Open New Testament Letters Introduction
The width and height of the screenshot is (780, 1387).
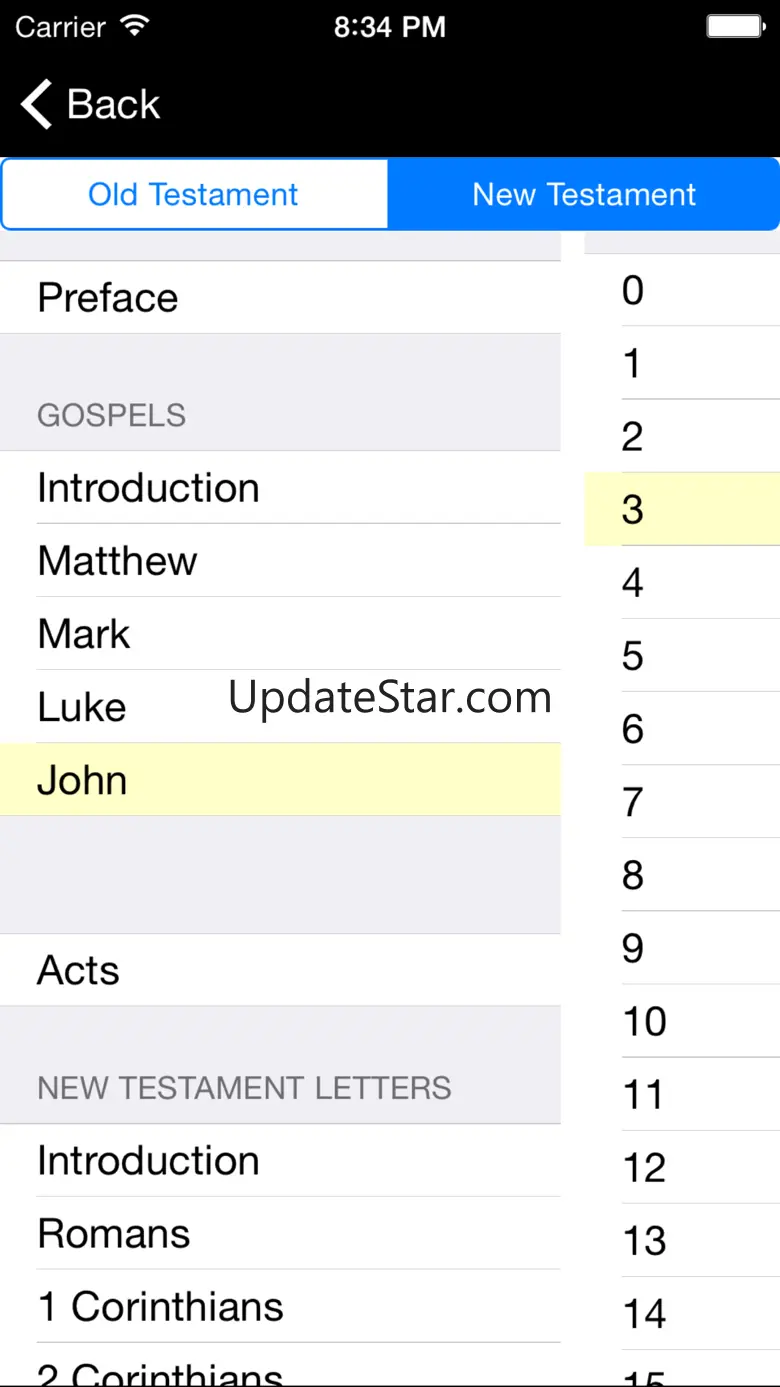pyautogui.click(x=280, y=1161)
